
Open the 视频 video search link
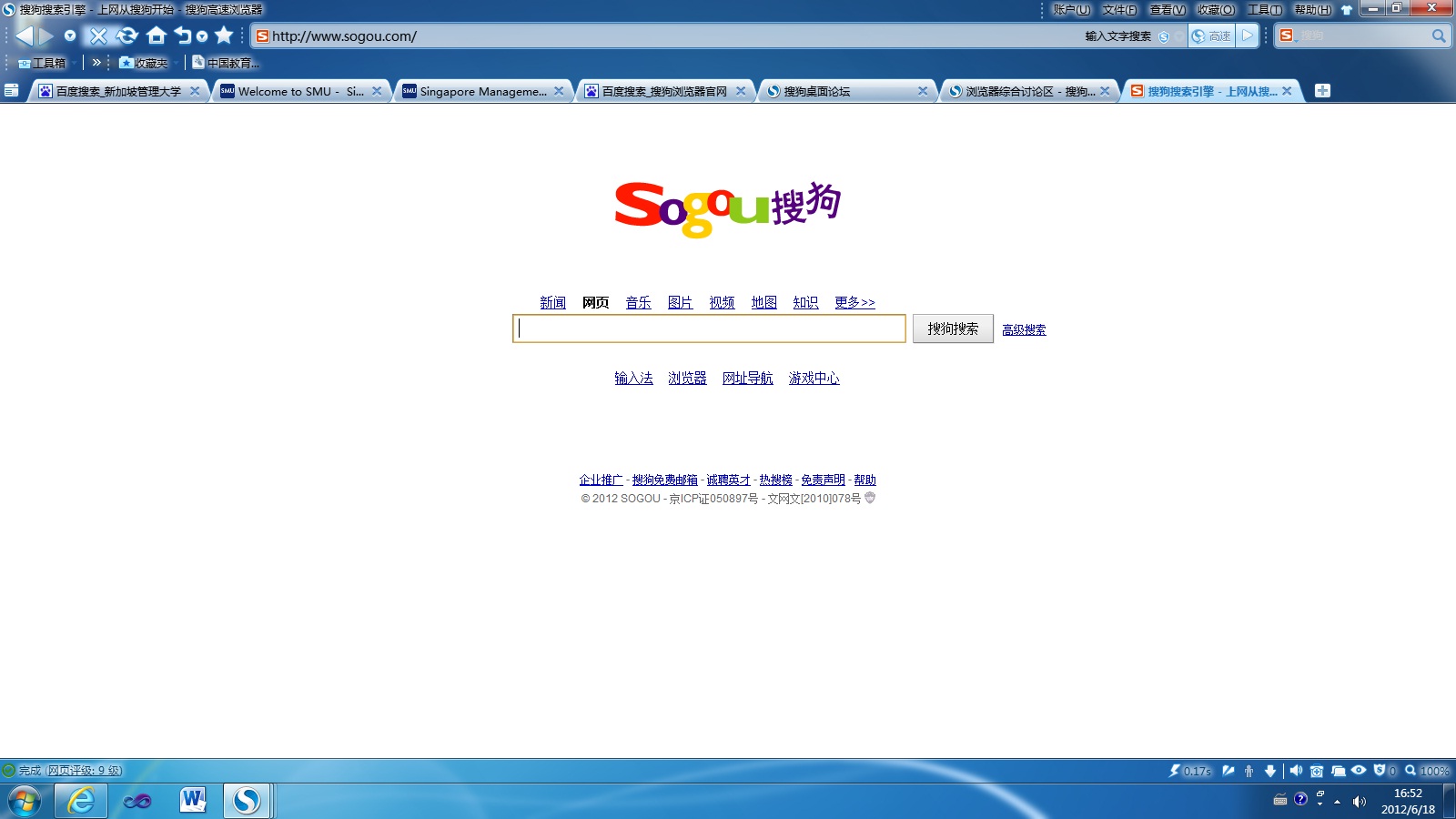coord(722,302)
